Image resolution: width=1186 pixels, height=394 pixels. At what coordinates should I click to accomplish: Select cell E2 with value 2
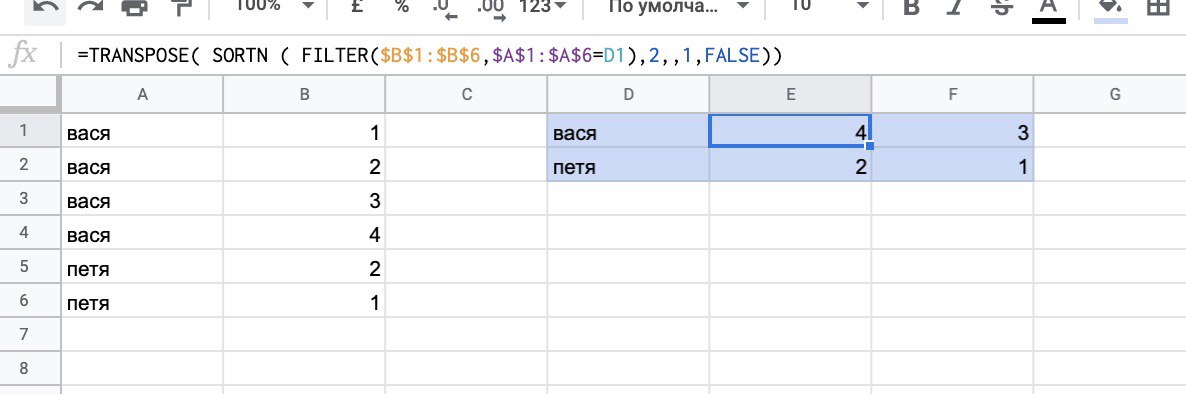(x=790, y=164)
